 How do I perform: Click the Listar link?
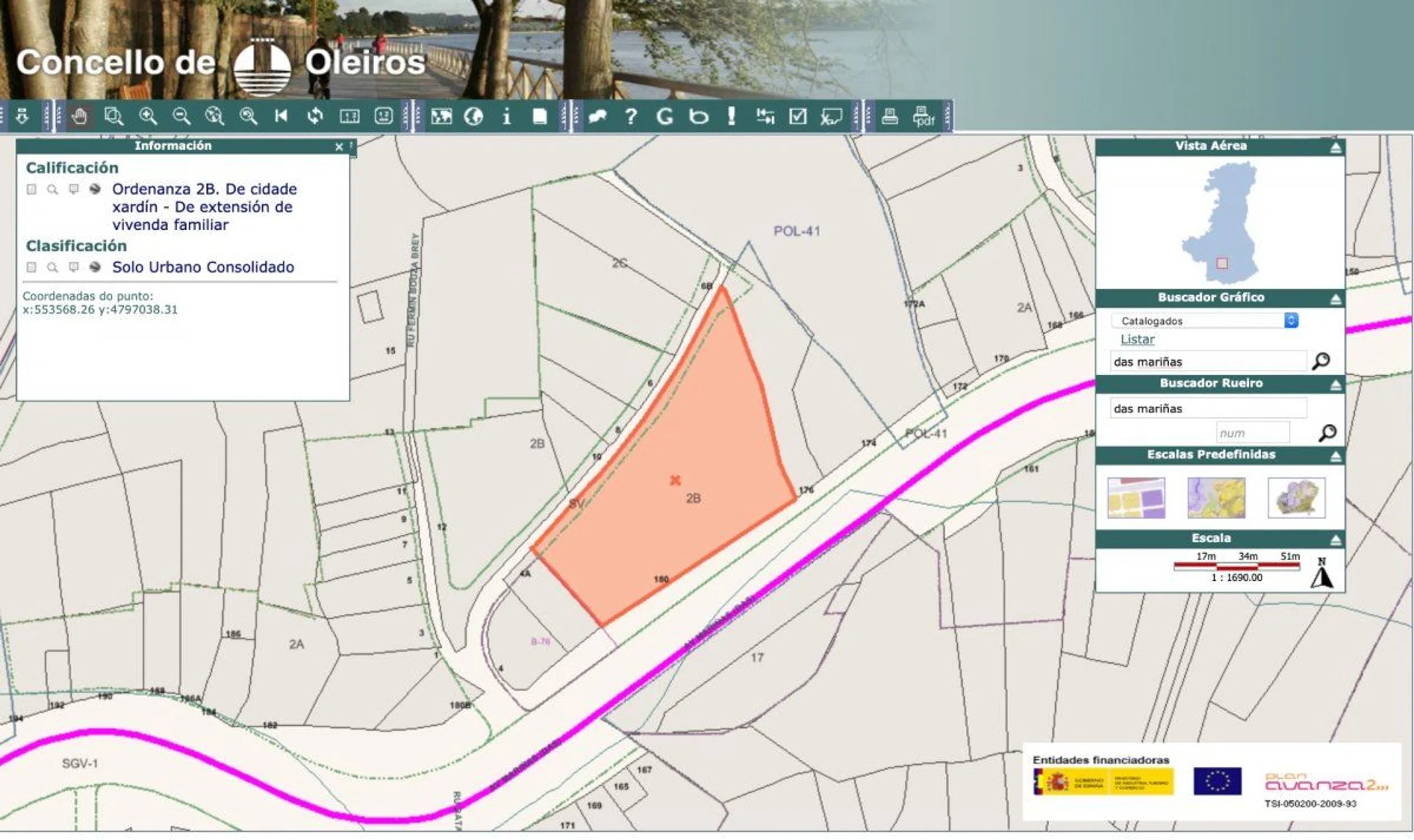1137,339
